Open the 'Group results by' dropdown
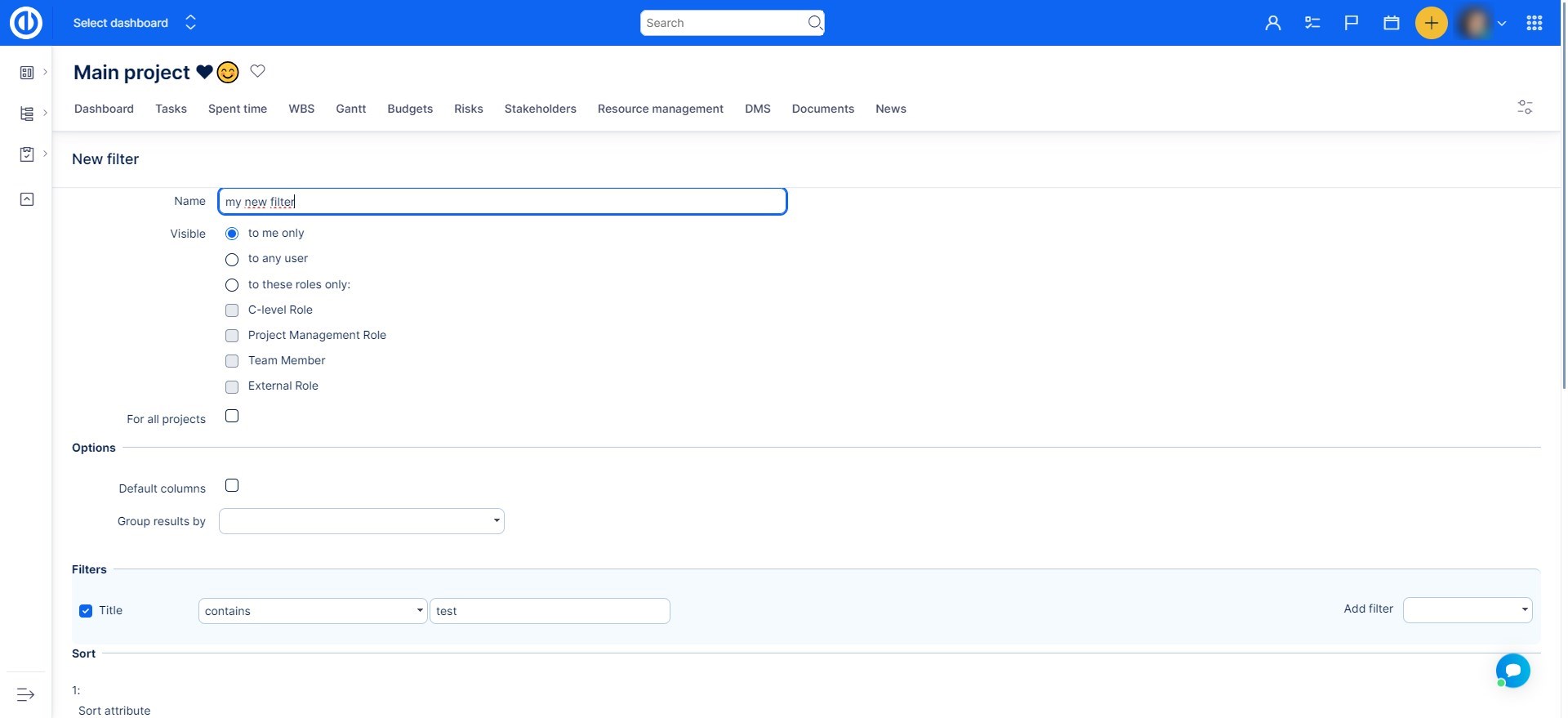The height and width of the screenshot is (718, 1568). pyautogui.click(x=361, y=521)
